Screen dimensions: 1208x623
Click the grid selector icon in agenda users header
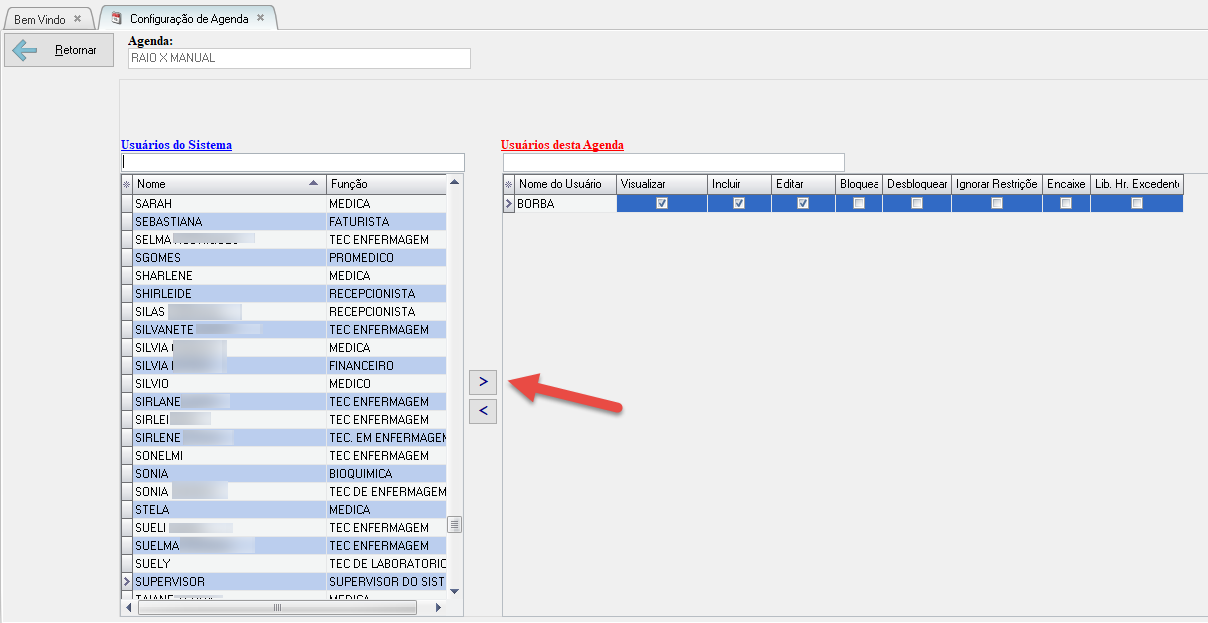(508, 184)
